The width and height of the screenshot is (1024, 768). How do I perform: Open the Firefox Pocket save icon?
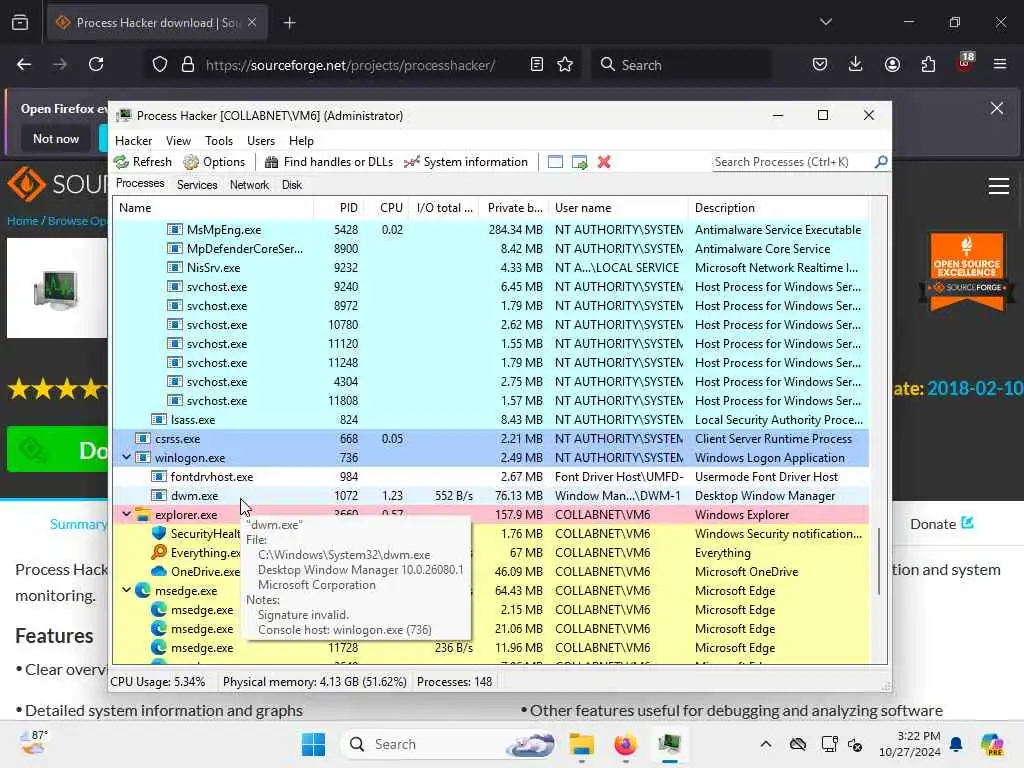pyautogui.click(x=820, y=64)
